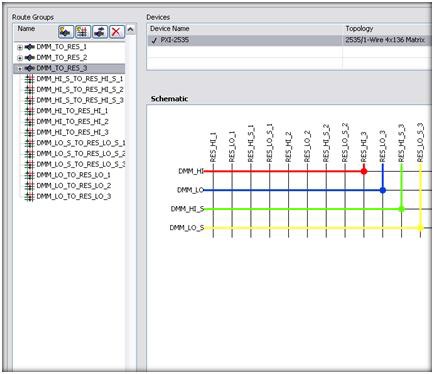This screenshot has width=434, height=374.
Task: Collapse the DMM_TO_RES_3 route group
Action: pyautogui.click(x=20, y=69)
